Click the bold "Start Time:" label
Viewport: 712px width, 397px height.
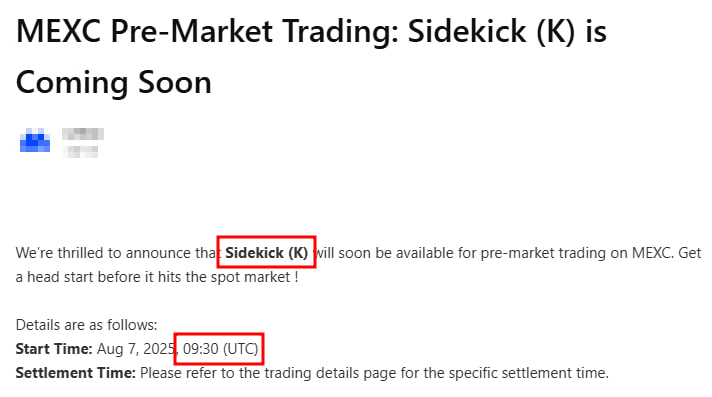[54, 349]
